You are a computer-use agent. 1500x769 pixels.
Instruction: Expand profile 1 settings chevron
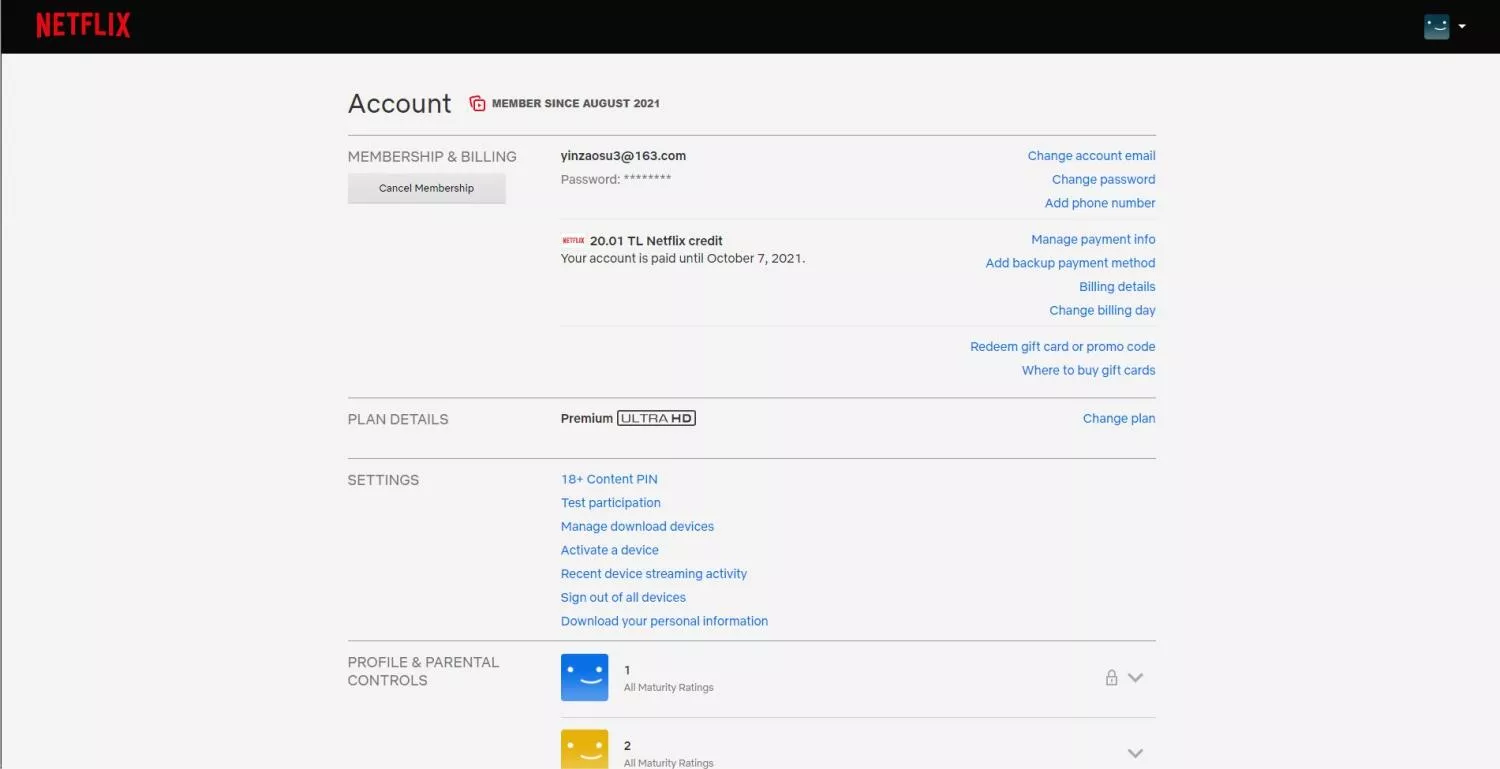1135,677
